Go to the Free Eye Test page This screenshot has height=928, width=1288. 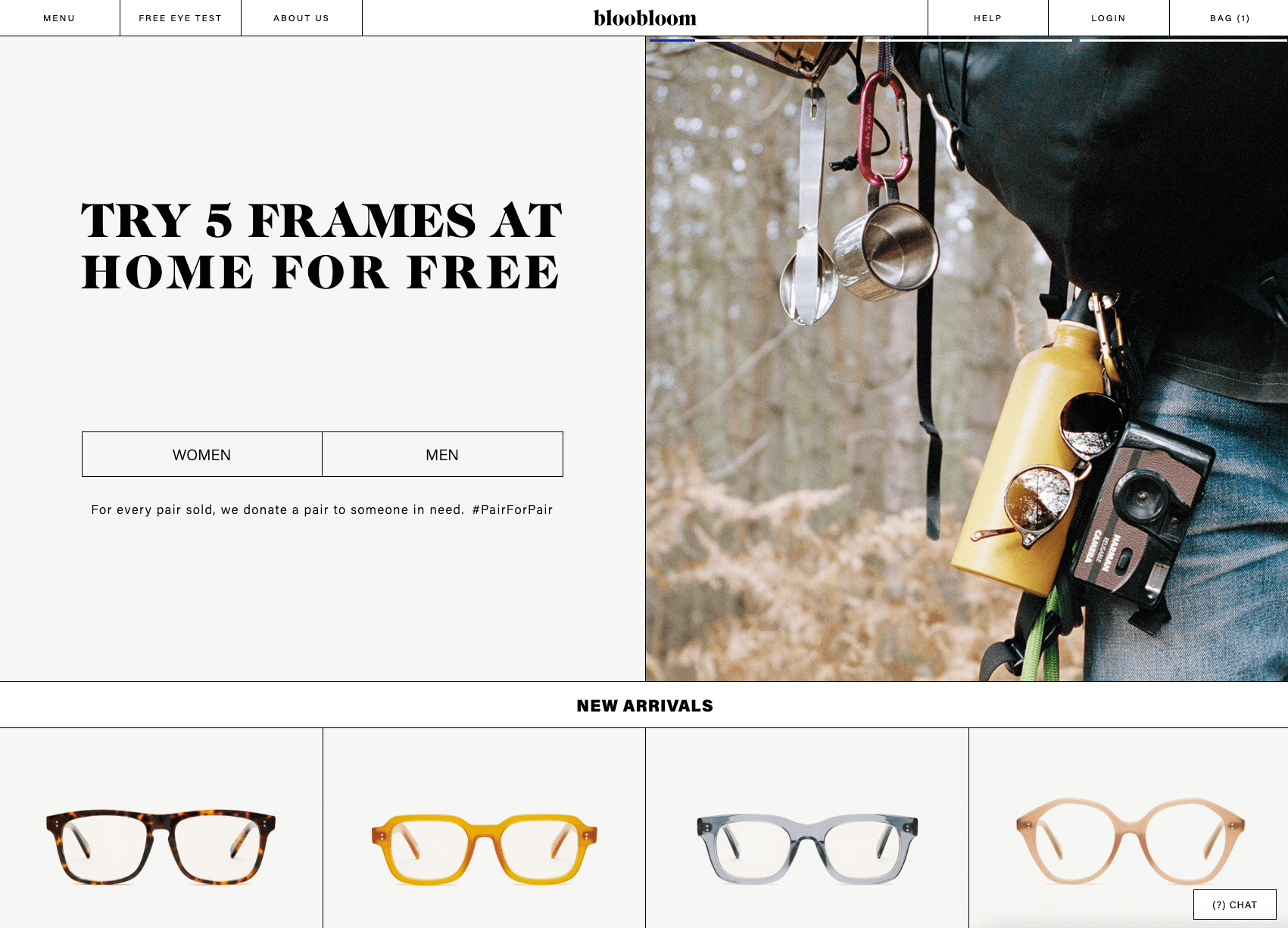pyautogui.click(x=180, y=18)
